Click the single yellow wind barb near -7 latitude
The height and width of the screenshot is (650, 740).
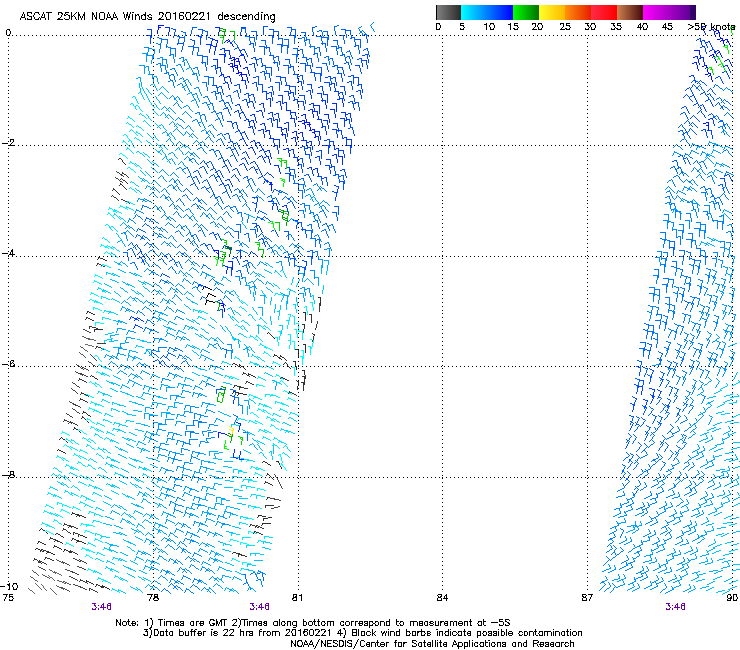coord(231,431)
